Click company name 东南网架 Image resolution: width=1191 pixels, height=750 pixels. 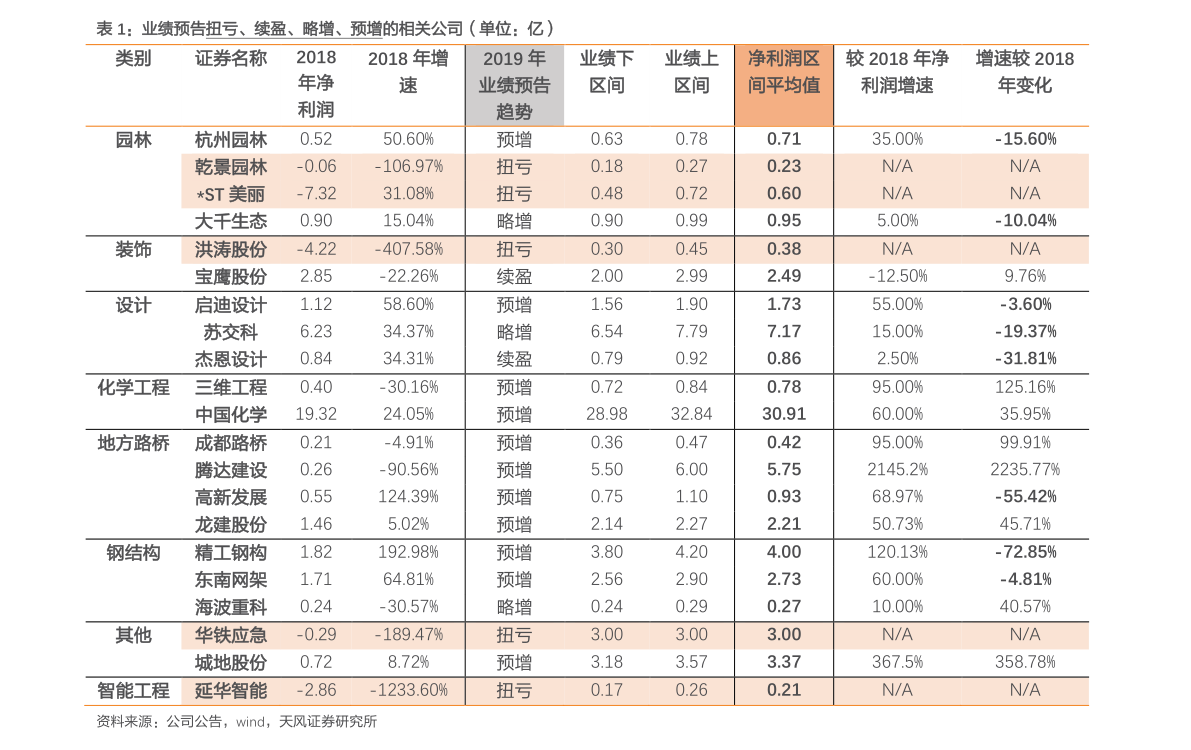click(231, 581)
